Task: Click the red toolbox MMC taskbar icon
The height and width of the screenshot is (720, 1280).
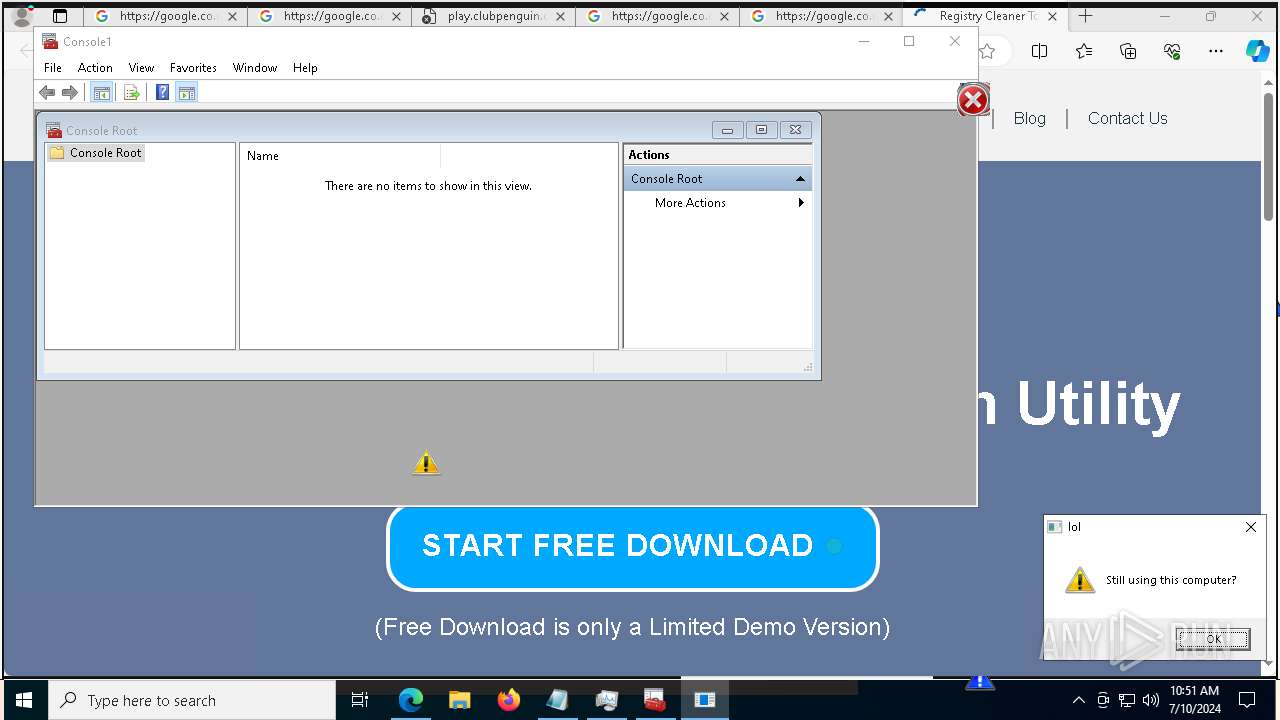Action: [655, 700]
